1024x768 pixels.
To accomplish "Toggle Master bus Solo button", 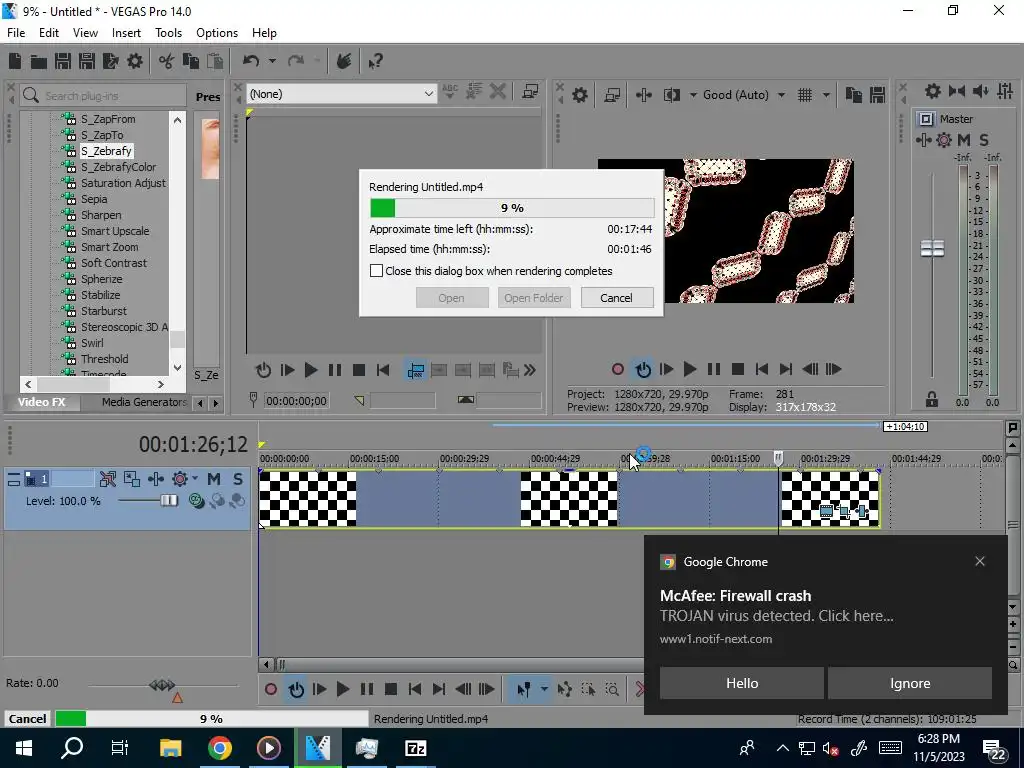I will coord(984,140).
